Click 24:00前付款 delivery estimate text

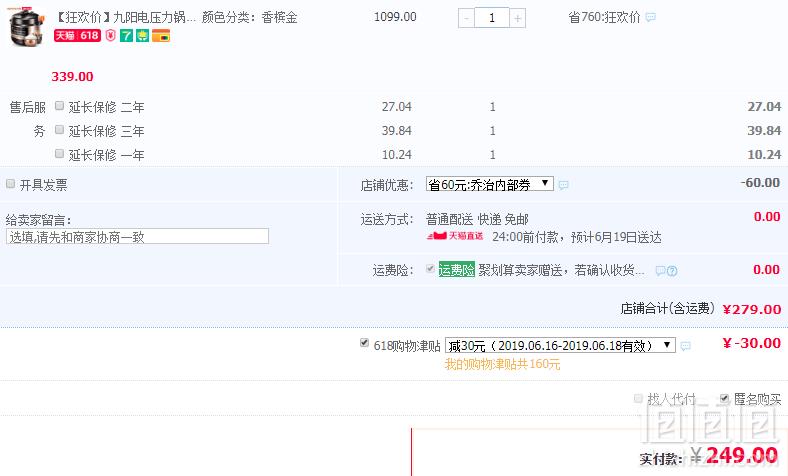click(x=576, y=237)
